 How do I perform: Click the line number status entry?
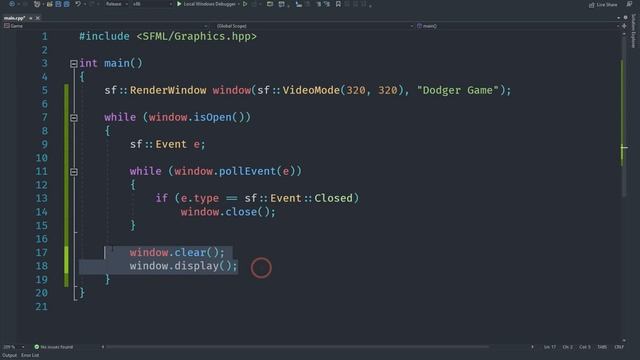pyautogui.click(x=550, y=347)
